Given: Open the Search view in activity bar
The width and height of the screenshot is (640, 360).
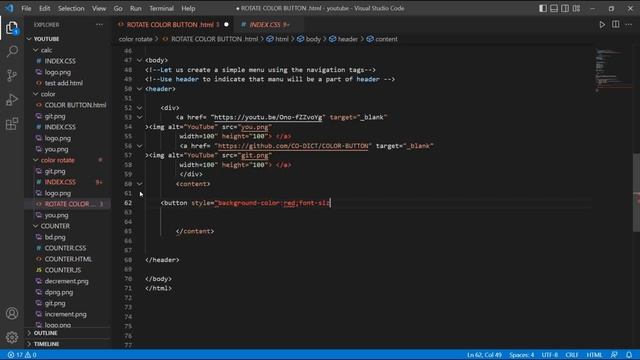Looking at the screenshot, I should [x=12, y=51].
